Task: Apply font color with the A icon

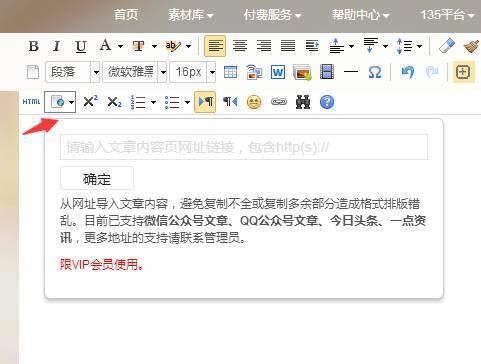Action: pyautogui.click(x=106, y=45)
